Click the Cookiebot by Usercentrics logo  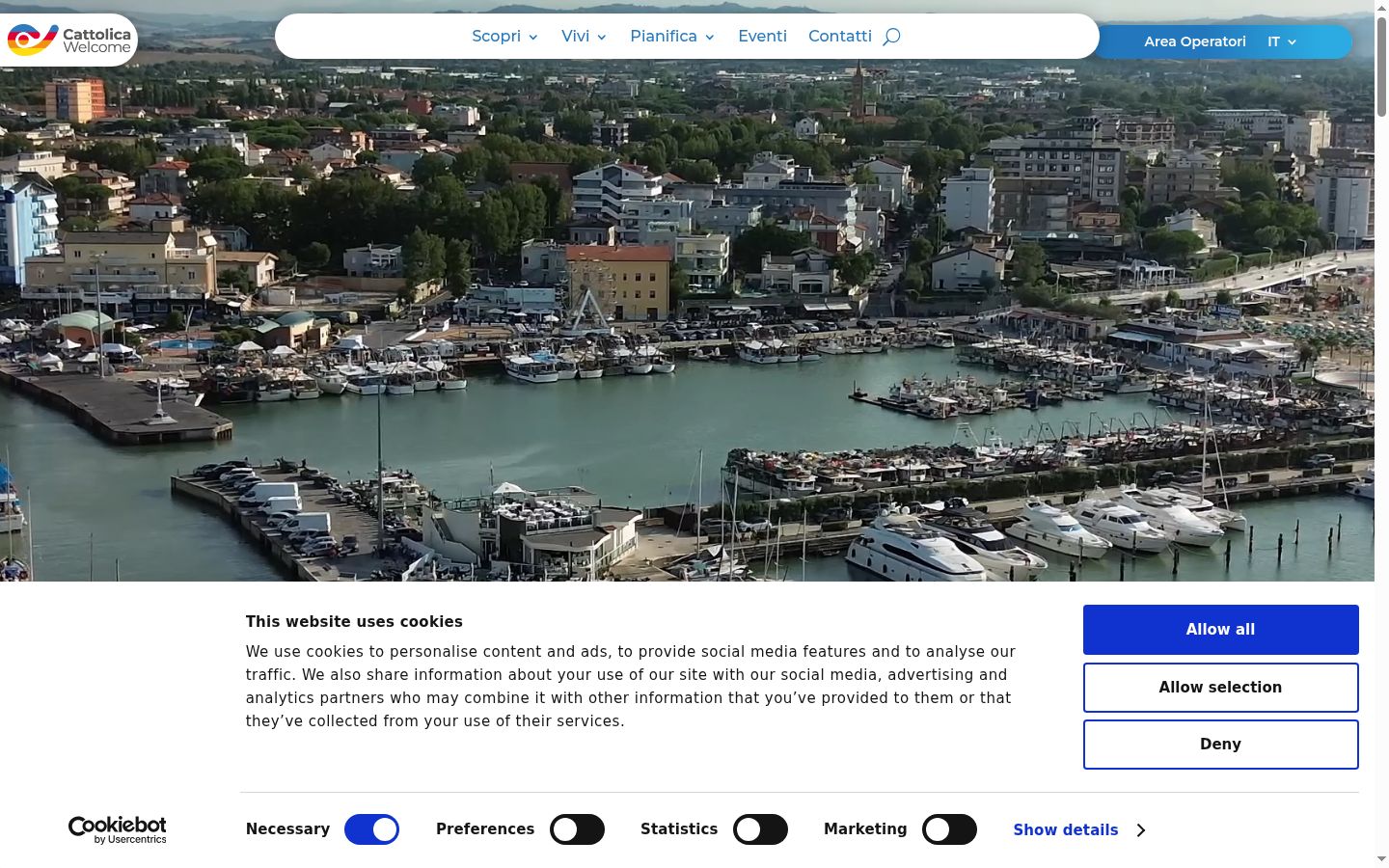pyautogui.click(x=118, y=829)
